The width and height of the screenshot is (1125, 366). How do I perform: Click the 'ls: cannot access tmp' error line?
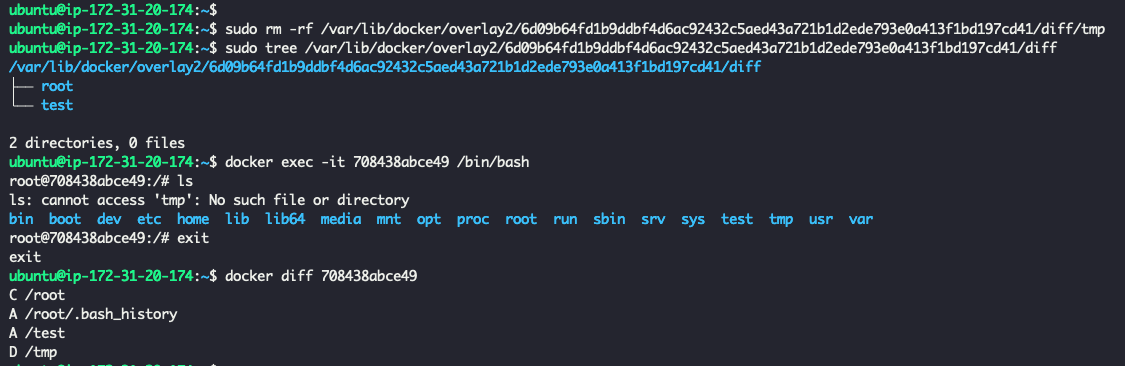tap(210, 200)
